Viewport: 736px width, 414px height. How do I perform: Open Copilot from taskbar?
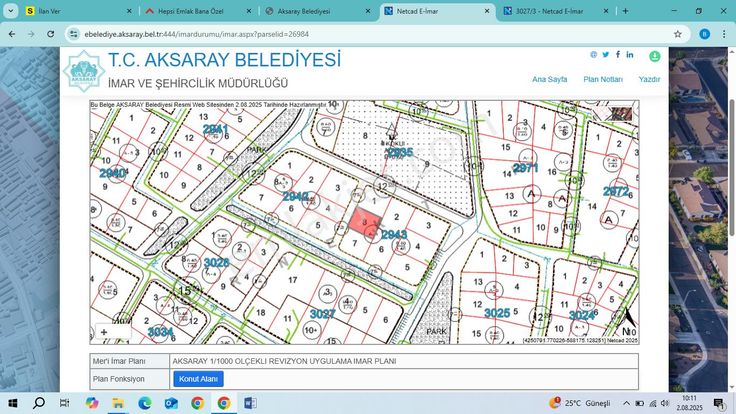click(92, 403)
